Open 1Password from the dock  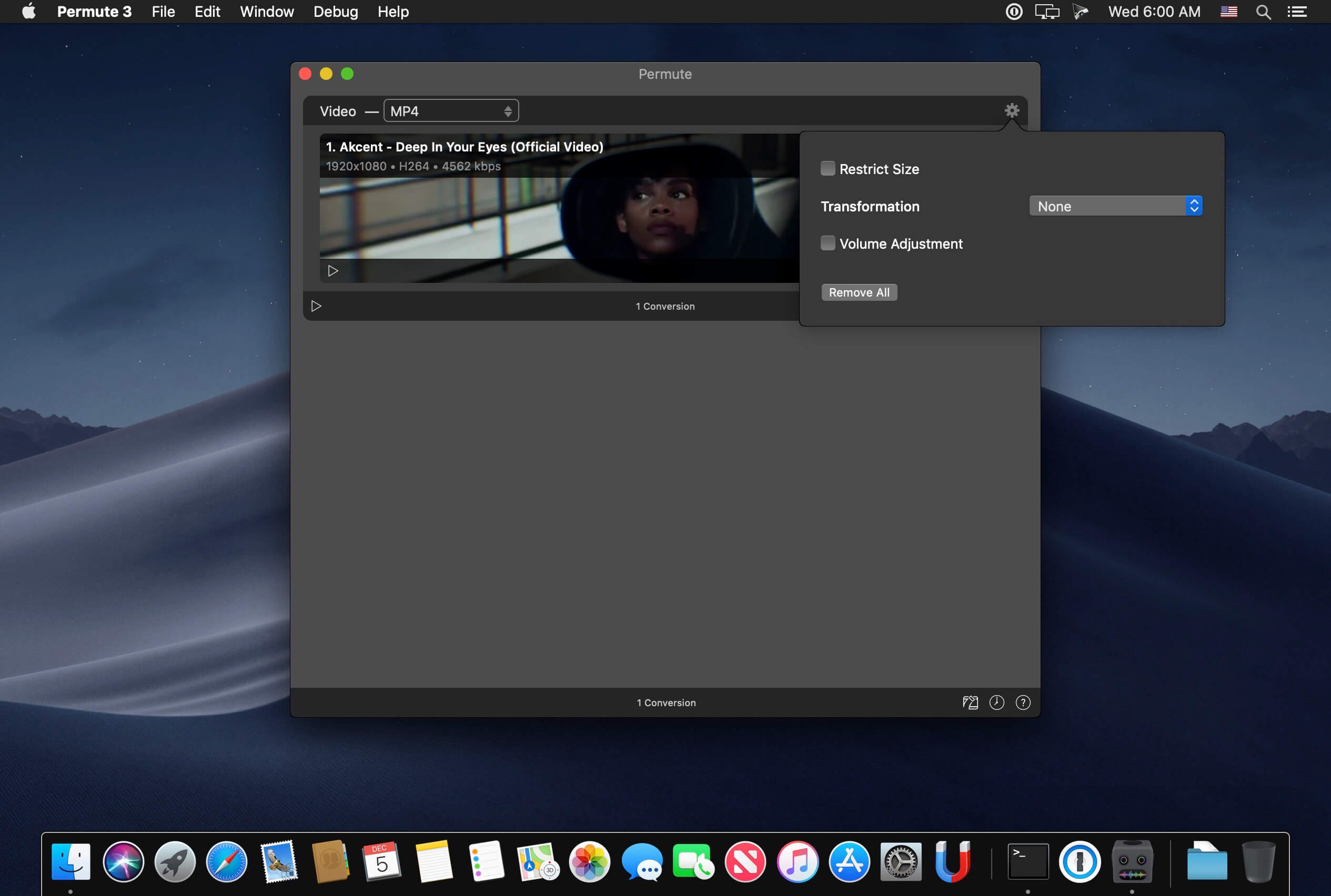[1080, 861]
